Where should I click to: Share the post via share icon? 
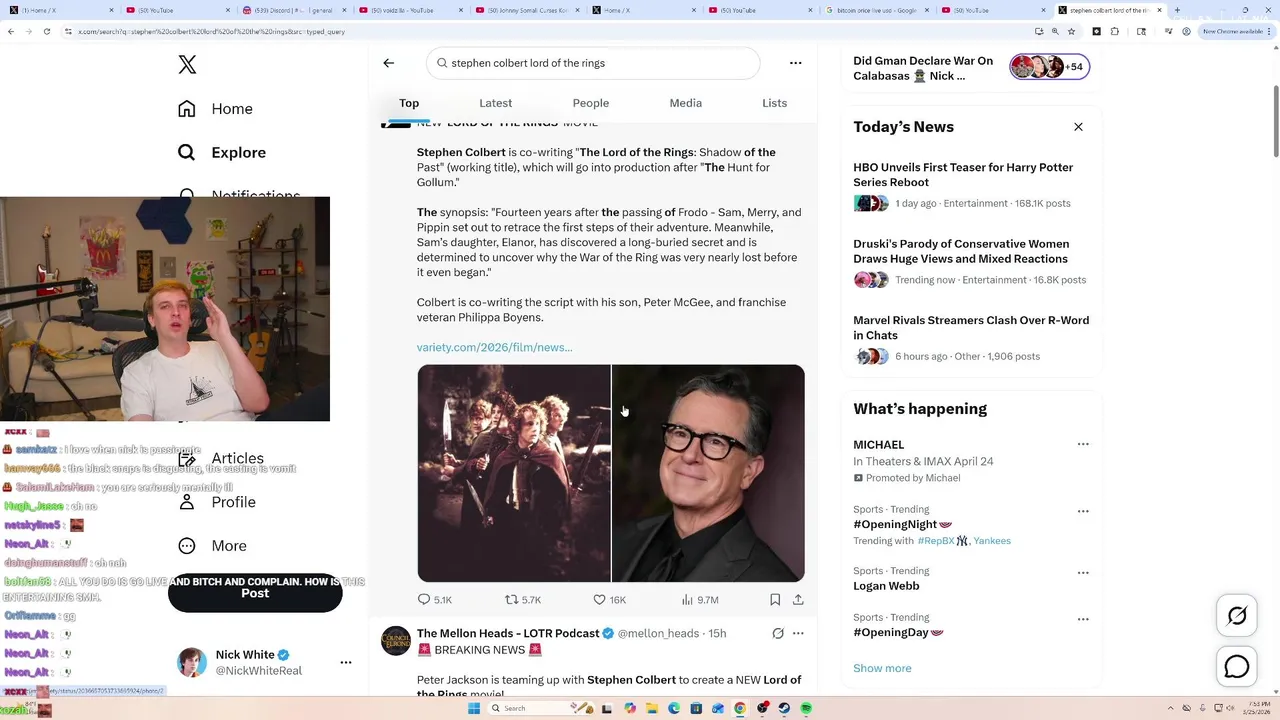798,600
